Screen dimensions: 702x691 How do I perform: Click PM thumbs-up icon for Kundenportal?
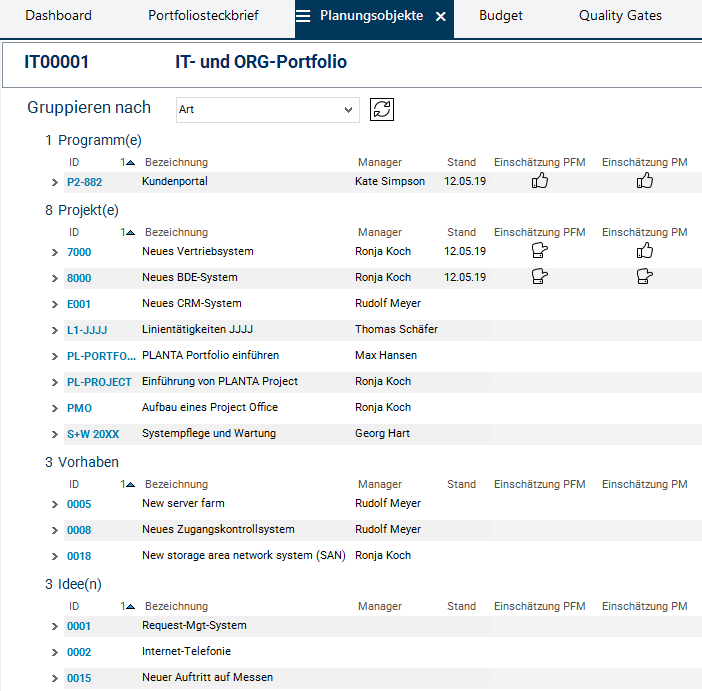645,181
